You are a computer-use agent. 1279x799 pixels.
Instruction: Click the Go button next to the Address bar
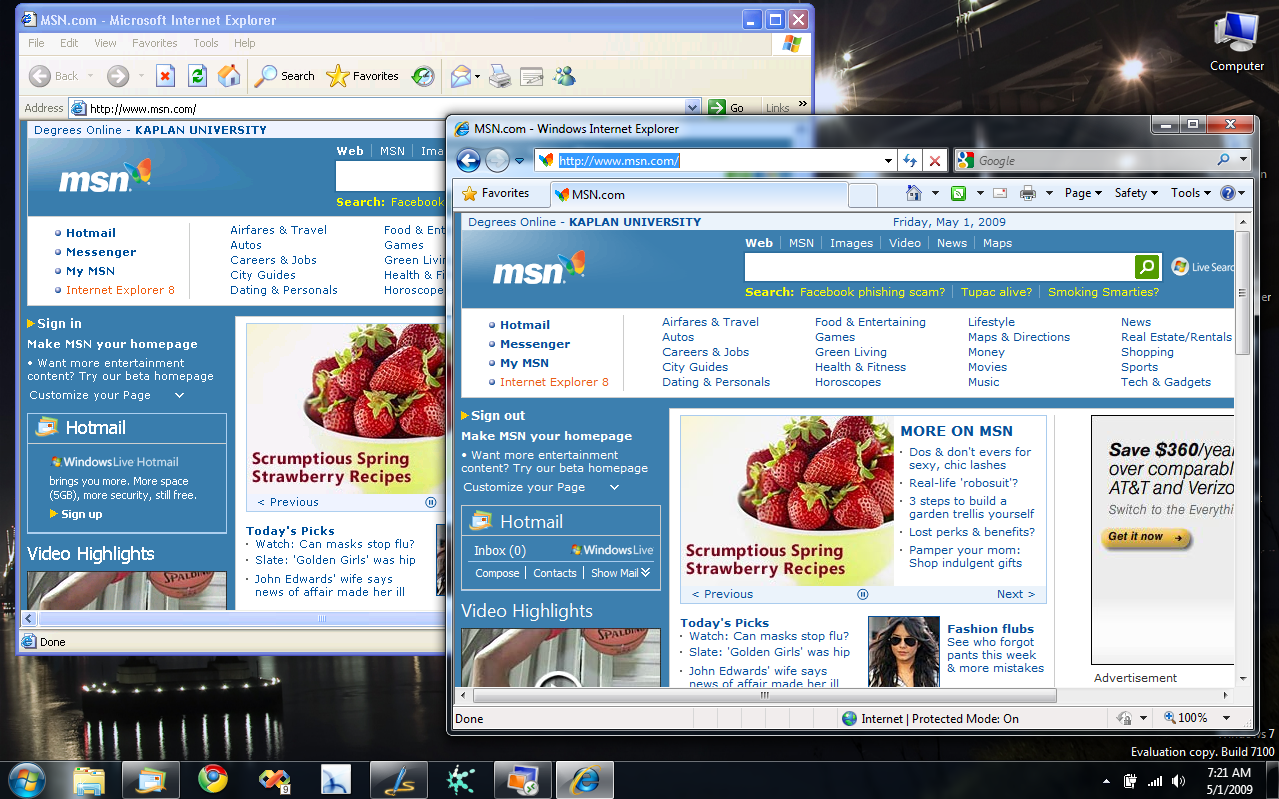click(x=727, y=108)
